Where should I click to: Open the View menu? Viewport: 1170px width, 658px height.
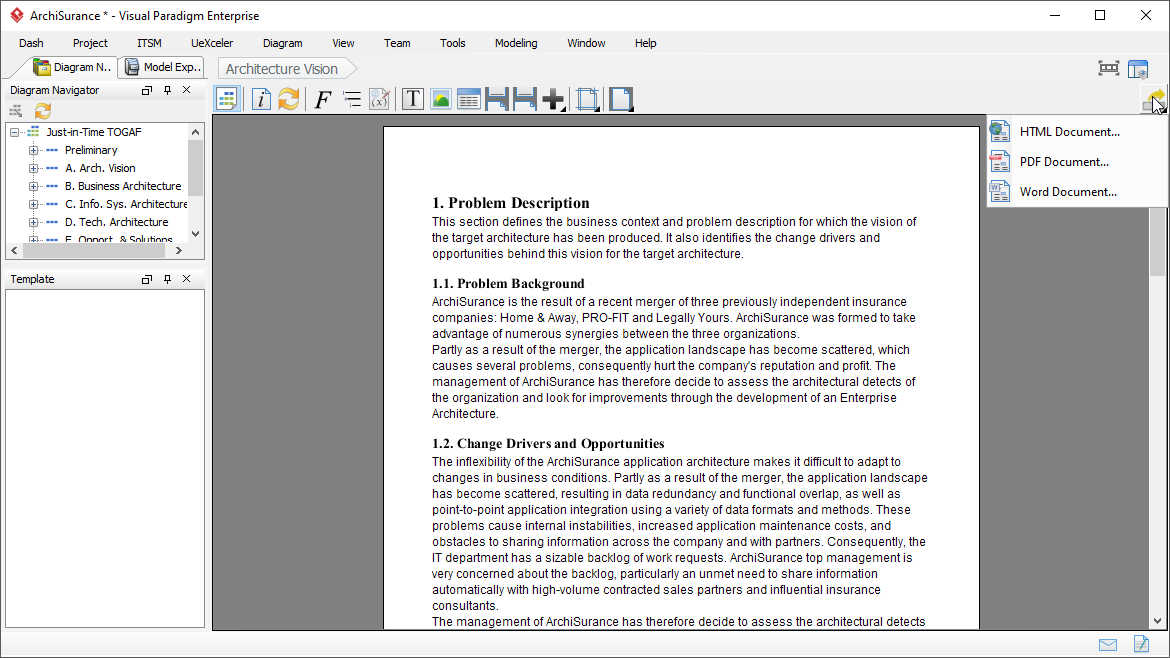point(343,43)
